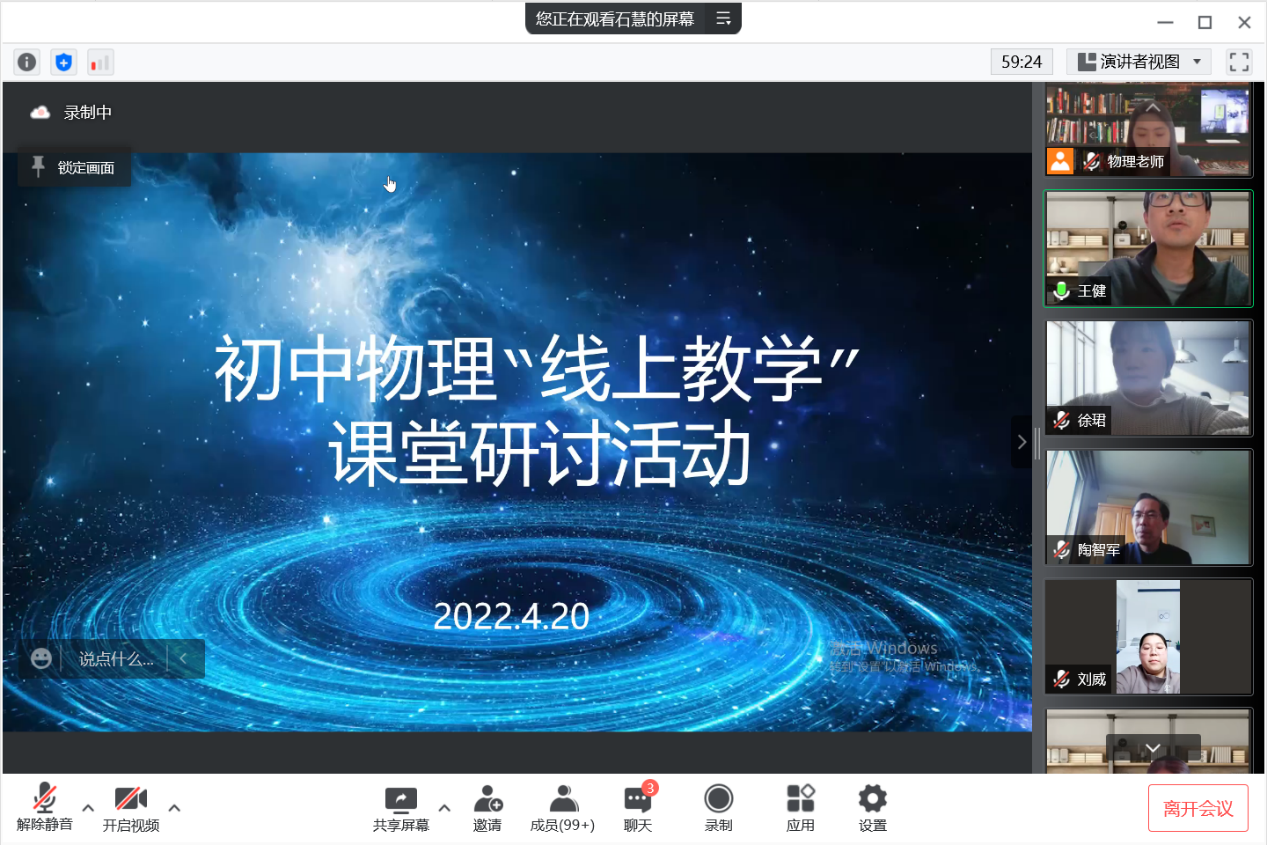1267x845 pixels.
Task: Type in the 说点什么 comment field
Action: 116,659
